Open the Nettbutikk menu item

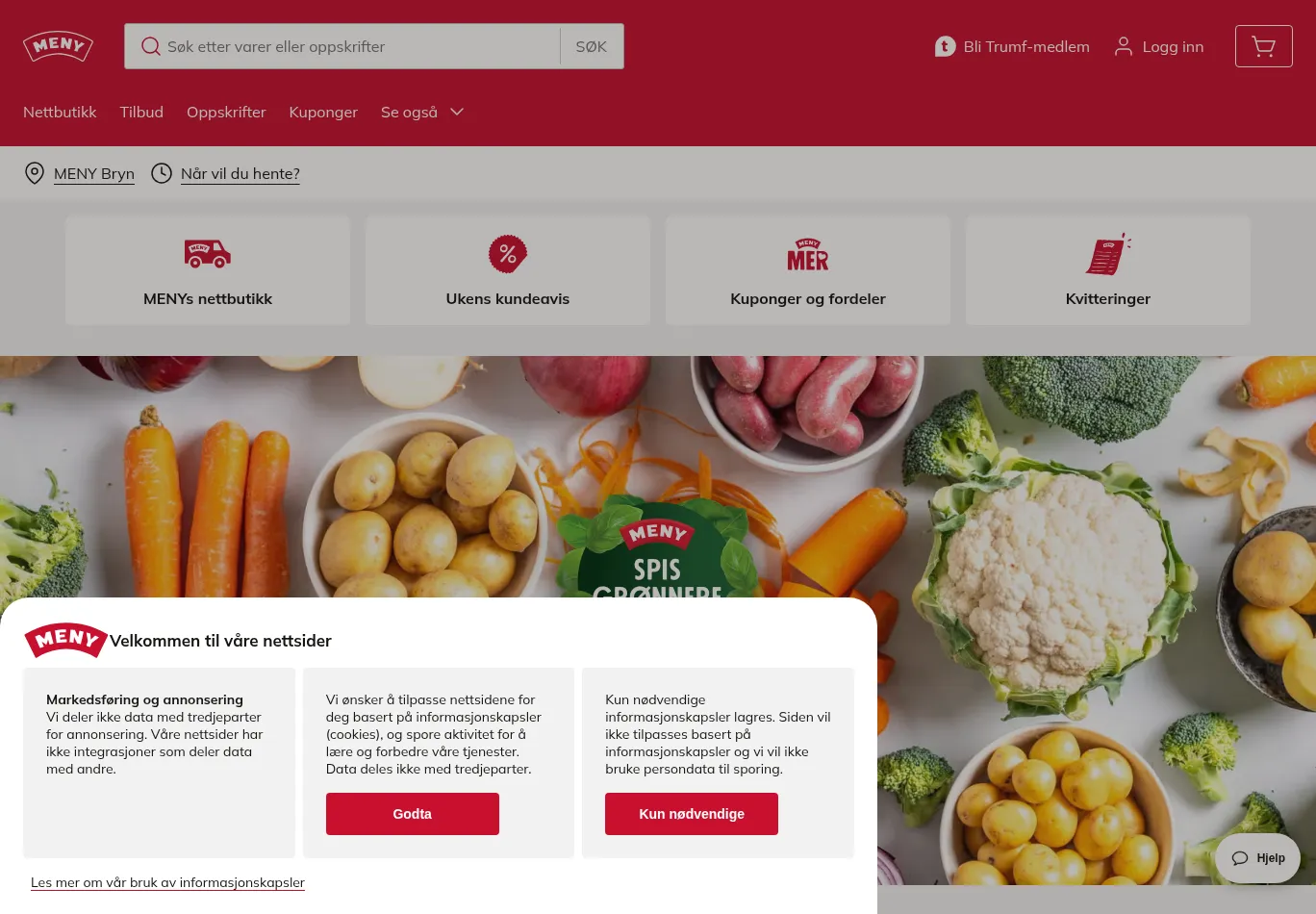60,112
